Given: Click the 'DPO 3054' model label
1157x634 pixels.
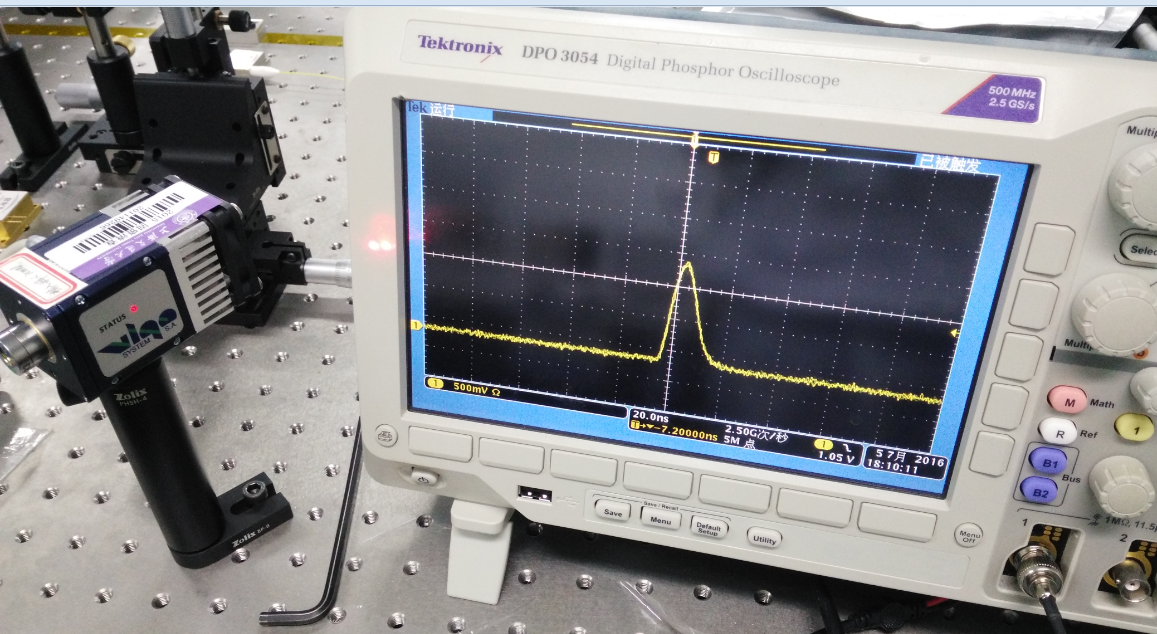Looking at the screenshot, I should pos(560,55).
